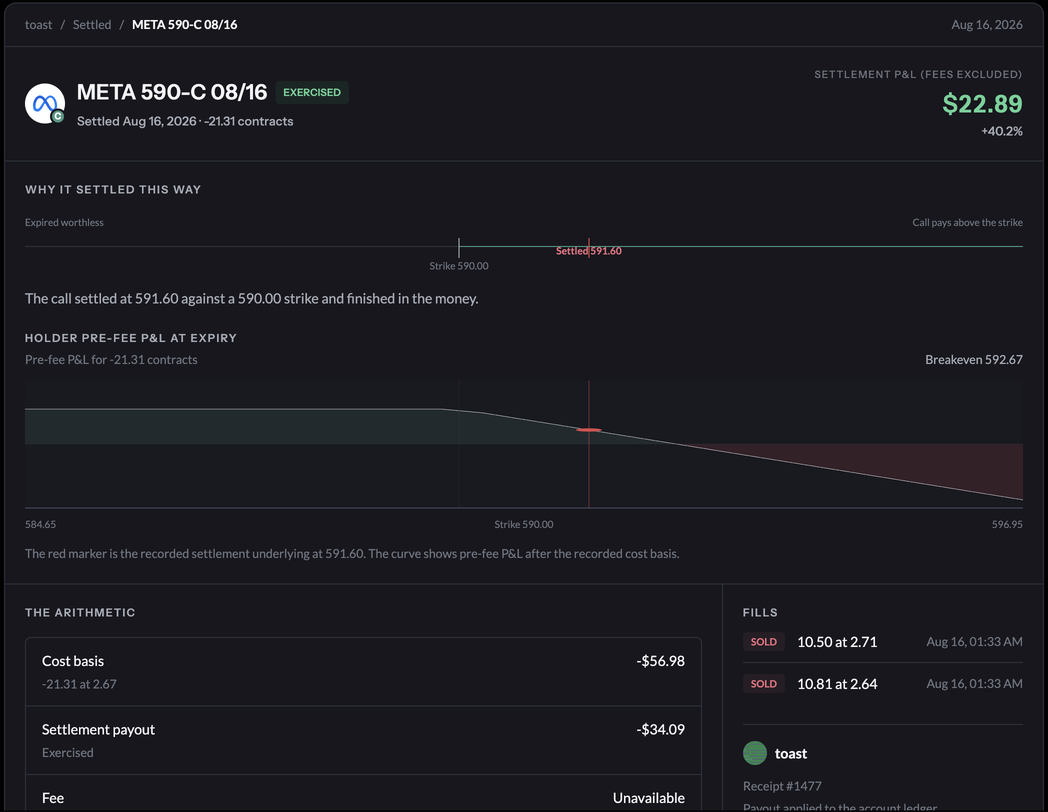The image size is (1048, 812).
Task: Click the Call pays above the strike label
Action: 967,223
